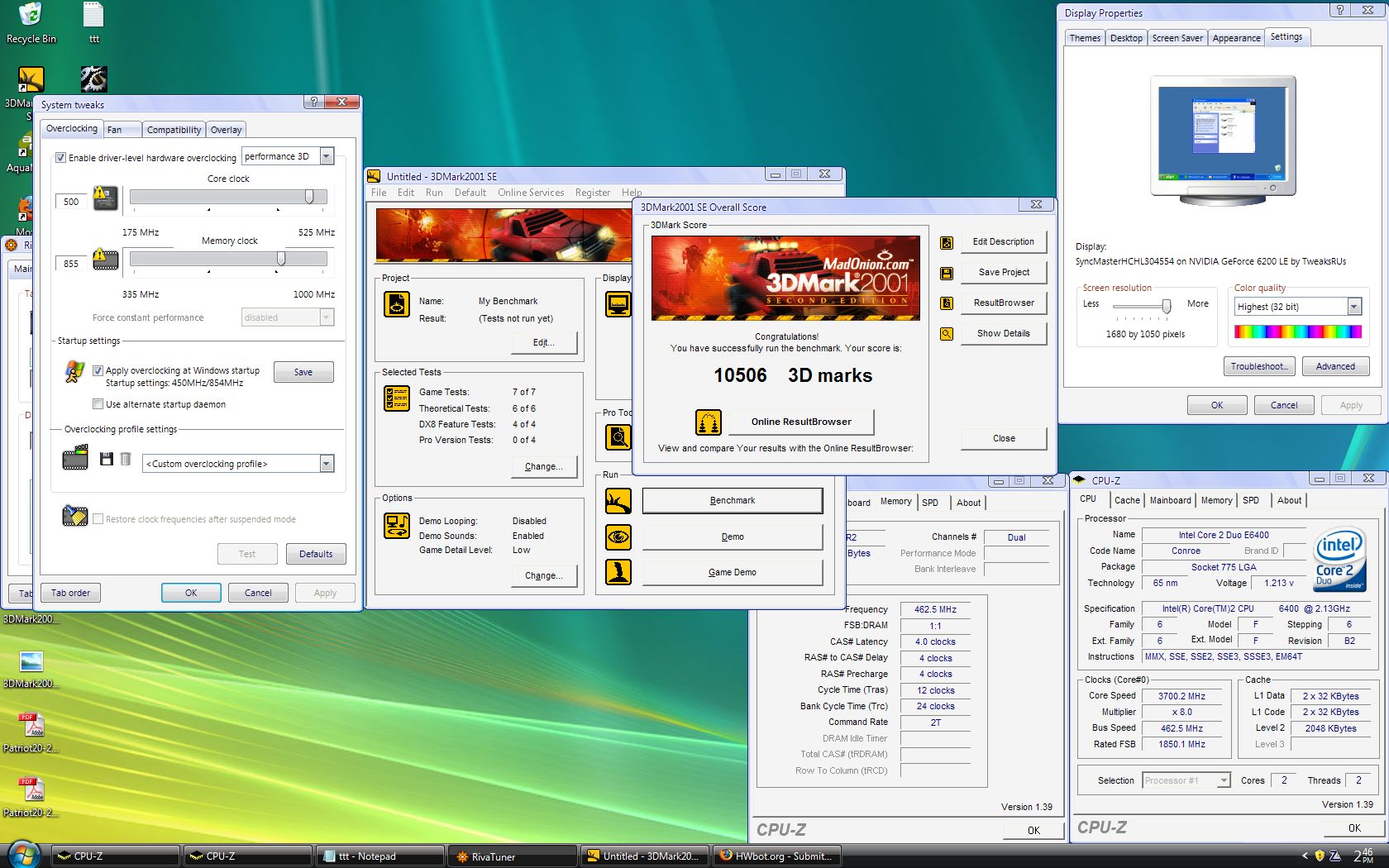The height and width of the screenshot is (868, 1389).
Task: Switch to RivaTuner taskbar button
Action: click(x=512, y=856)
